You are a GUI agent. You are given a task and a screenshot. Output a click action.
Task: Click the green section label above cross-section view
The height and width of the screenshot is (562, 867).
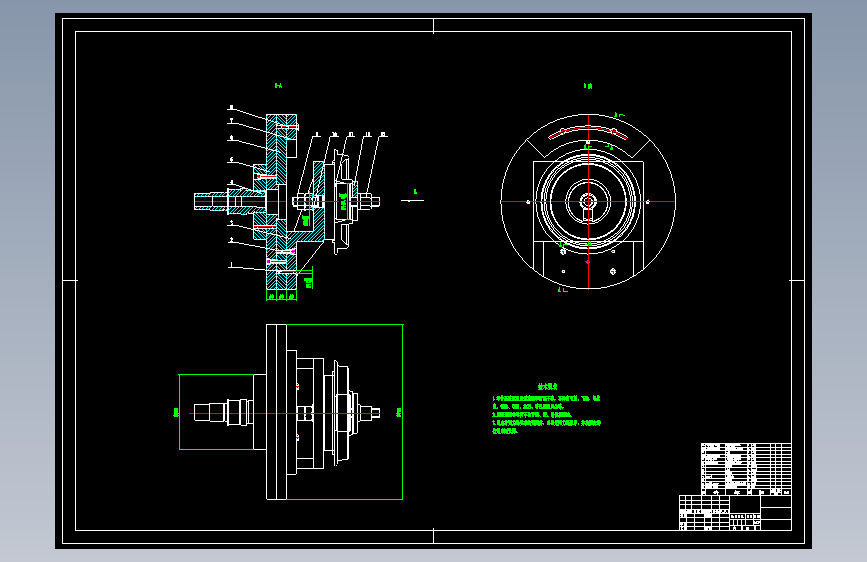(x=278, y=86)
